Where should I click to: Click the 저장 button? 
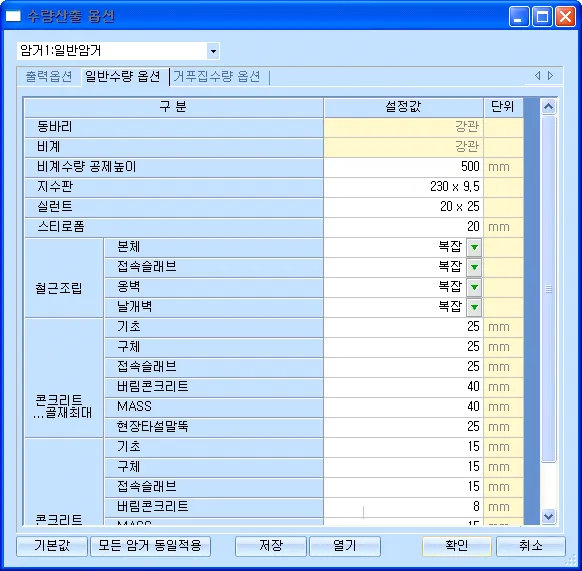(x=271, y=546)
